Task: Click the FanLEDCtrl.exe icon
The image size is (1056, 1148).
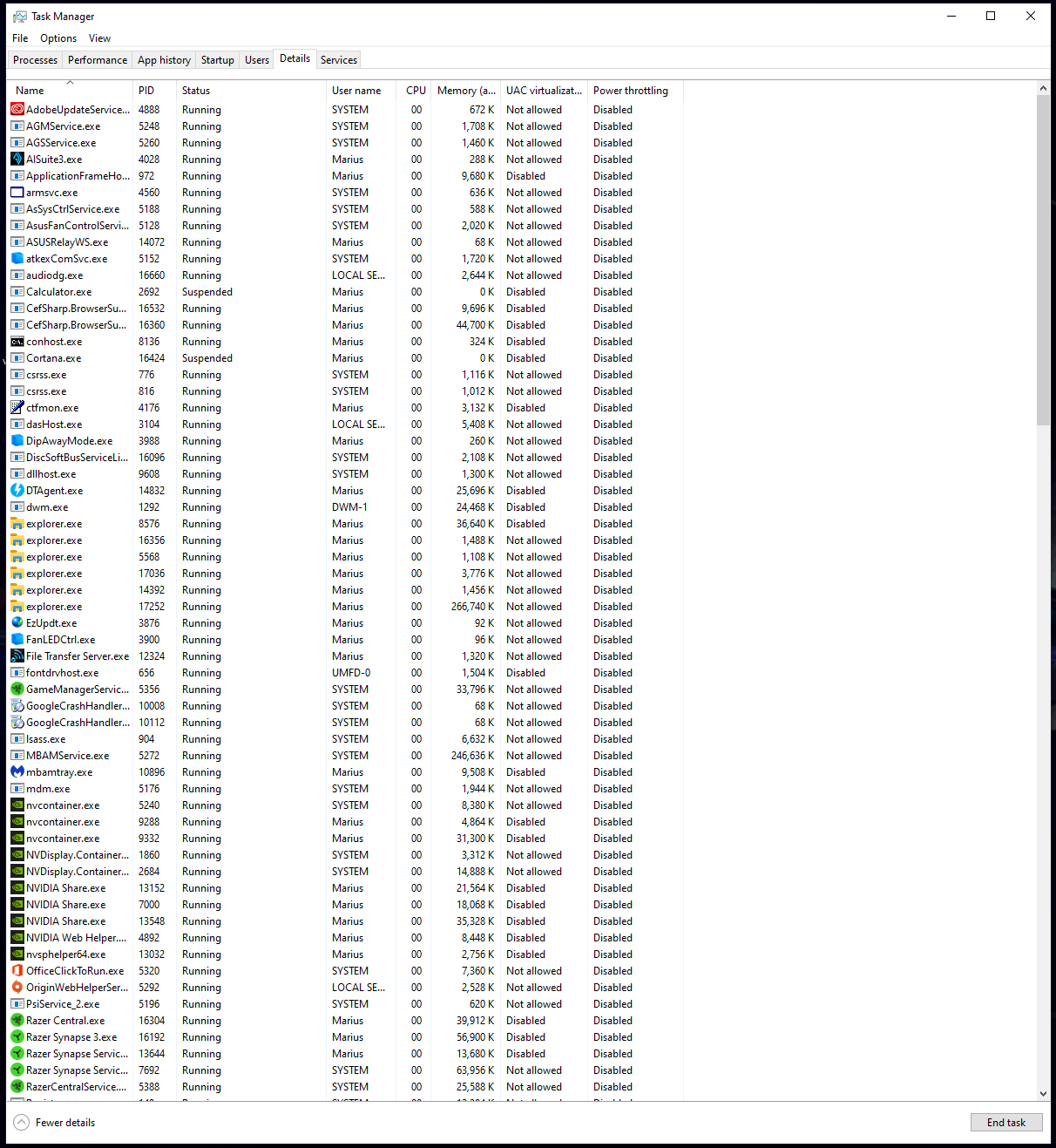Action: pyautogui.click(x=17, y=640)
